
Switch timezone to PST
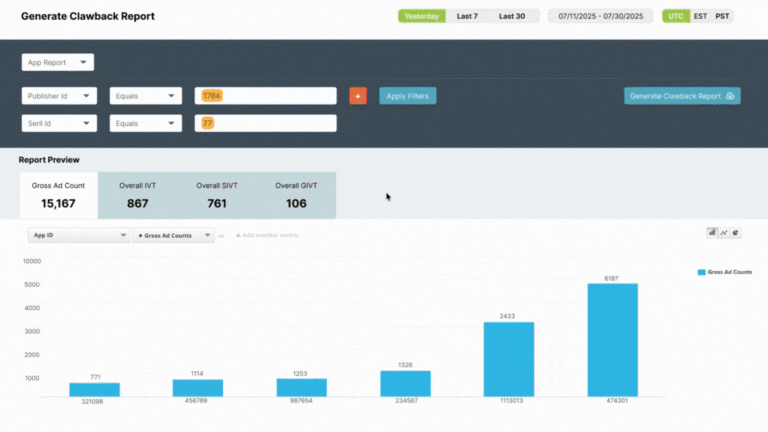coord(722,16)
